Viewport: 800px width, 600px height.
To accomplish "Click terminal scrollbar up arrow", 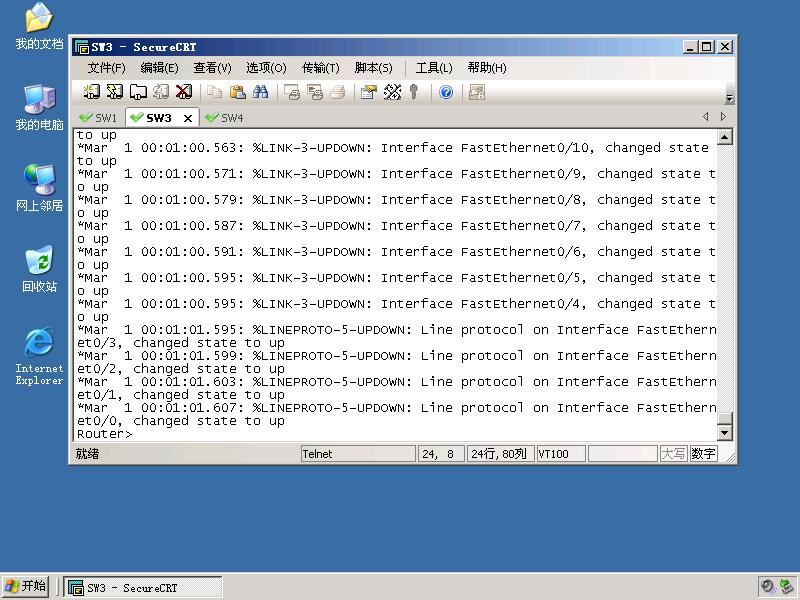I will 724,137.
